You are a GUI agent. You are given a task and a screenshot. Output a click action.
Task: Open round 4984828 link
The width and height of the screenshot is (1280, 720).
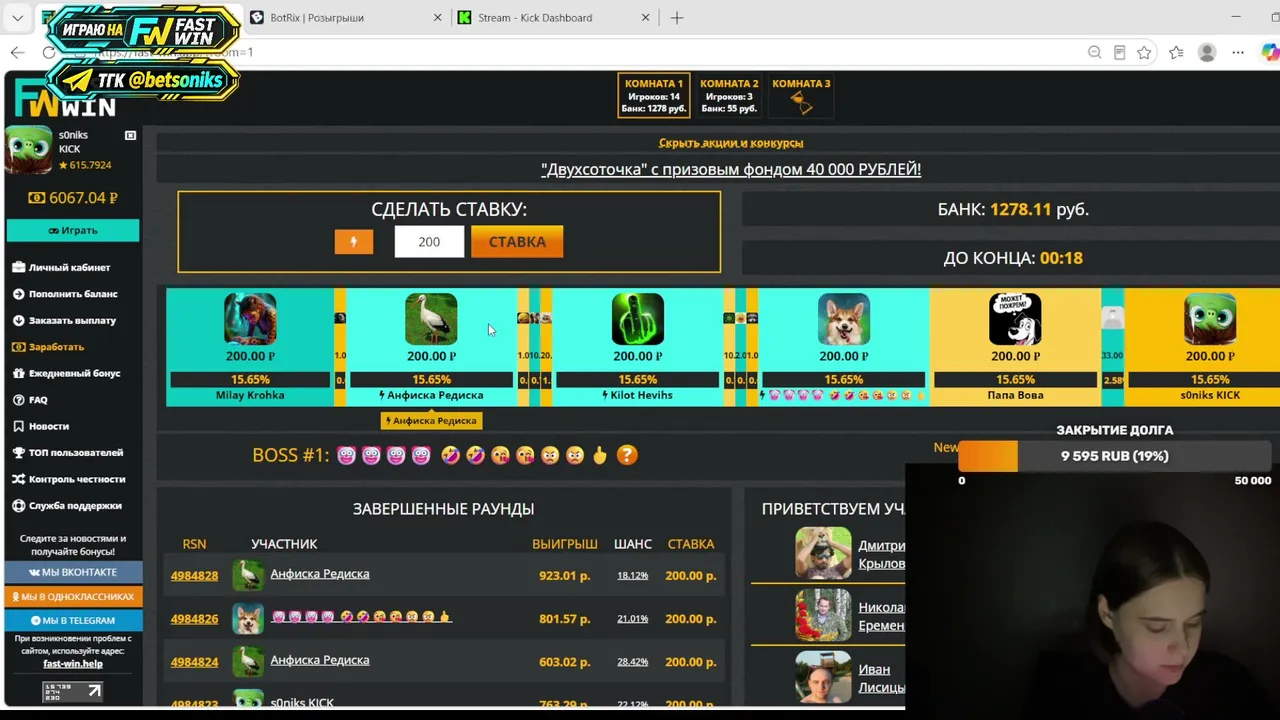pos(194,575)
